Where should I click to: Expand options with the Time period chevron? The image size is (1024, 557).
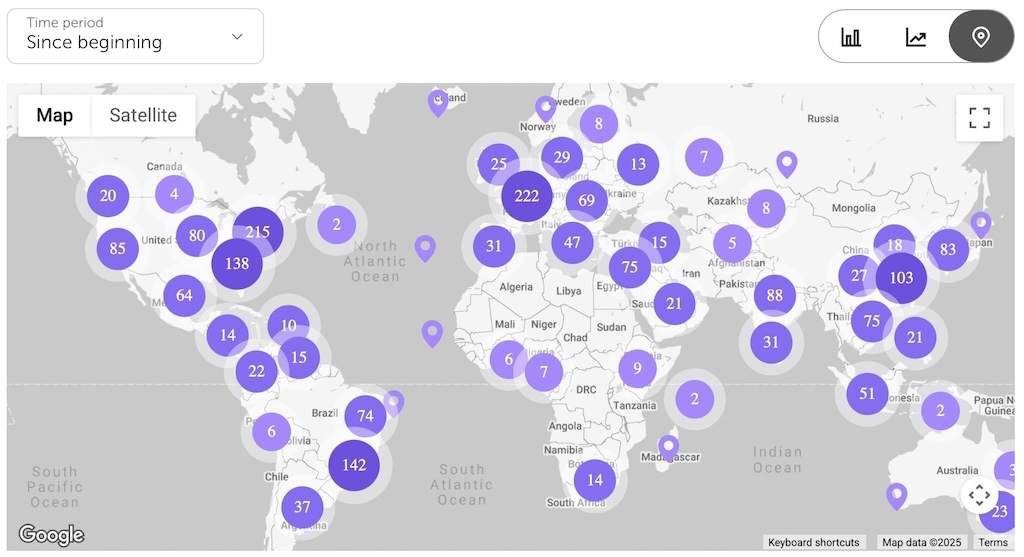click(237, 36)
